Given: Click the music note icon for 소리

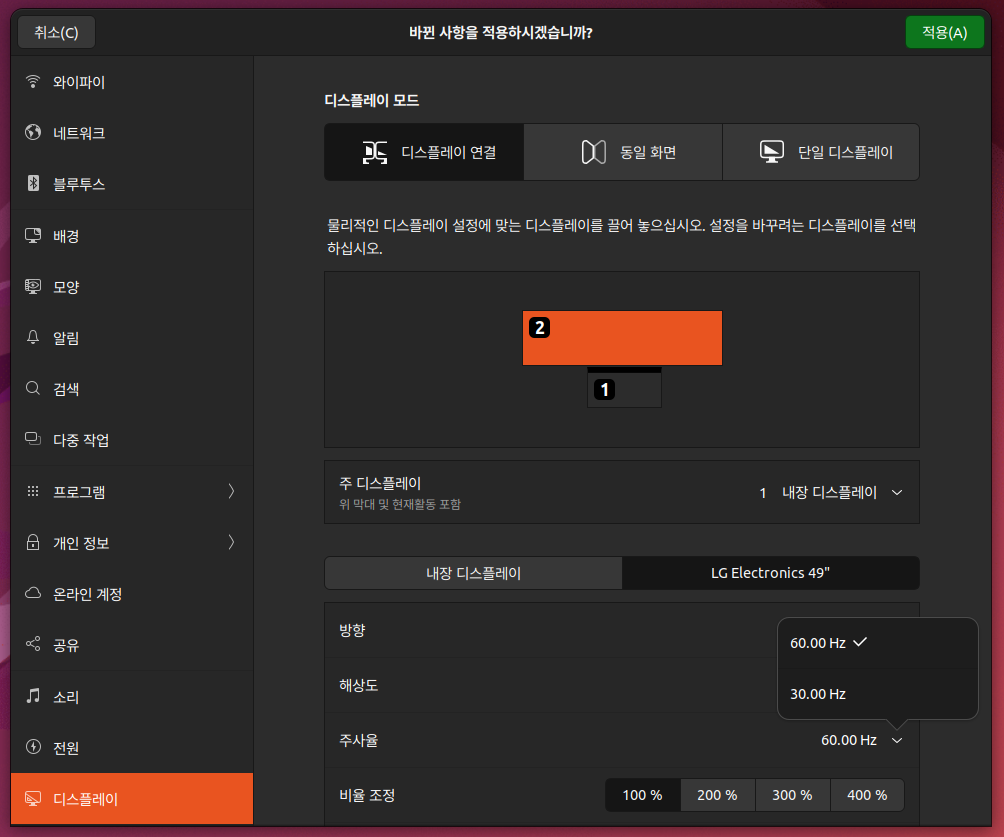Looking at the screenshot, I should coord(33,695).
